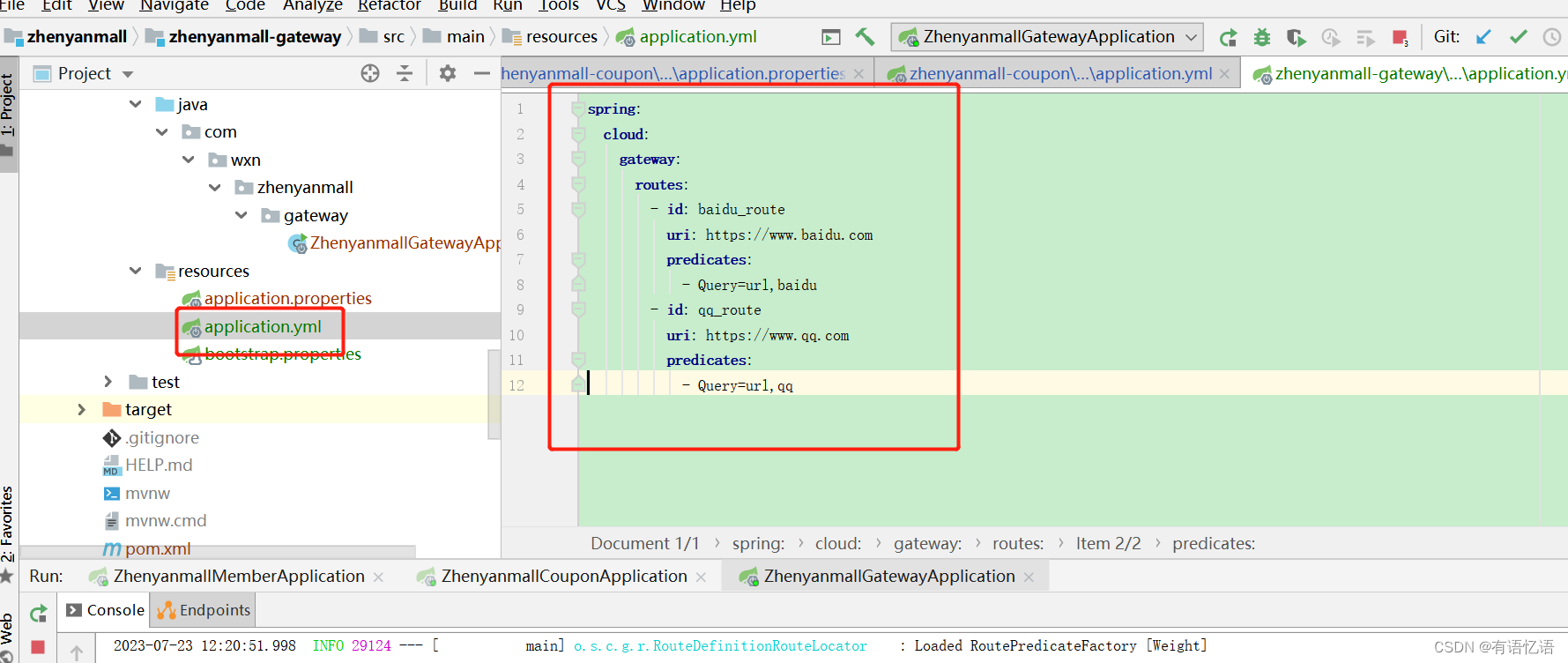Select pom.xml file

pyautogui.click(x=158, y=549)
